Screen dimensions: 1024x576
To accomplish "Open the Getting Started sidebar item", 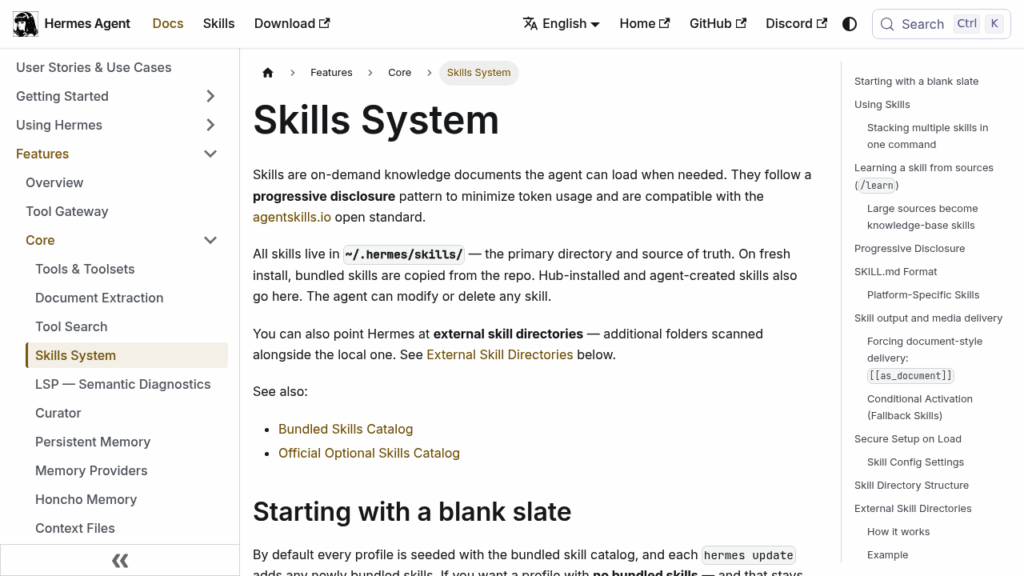I will (x=62, y=96).
